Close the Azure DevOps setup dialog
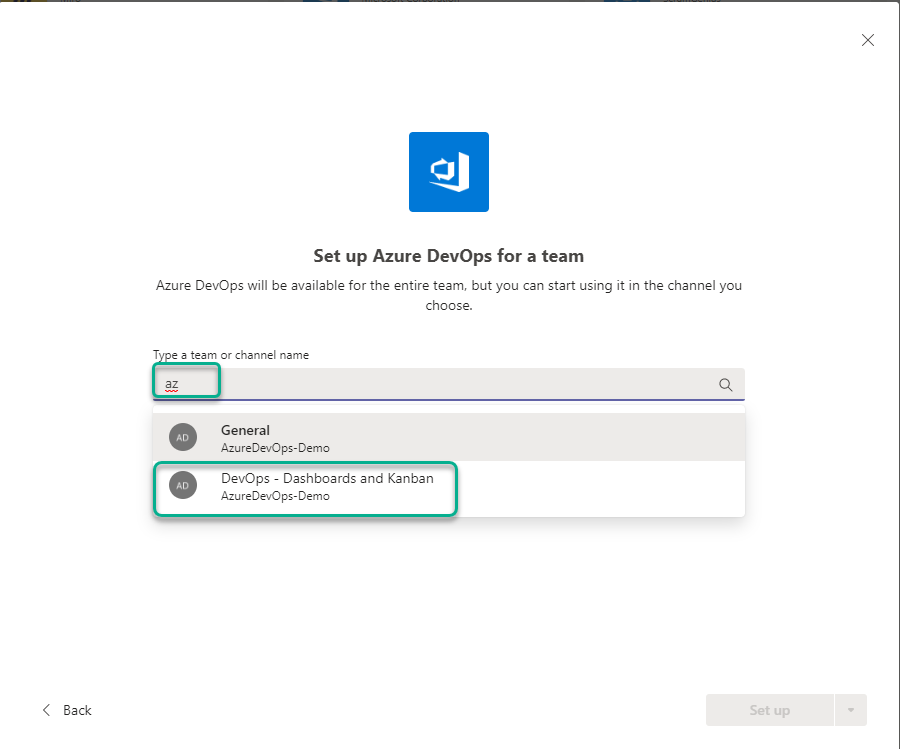 [x=867, y=40]
